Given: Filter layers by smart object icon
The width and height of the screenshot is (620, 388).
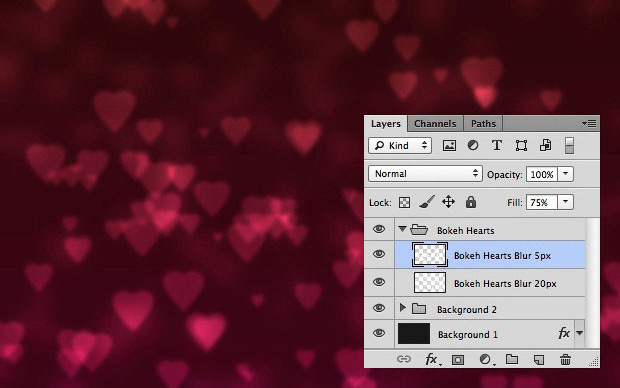Looking at the screenshot, I should click(x=546, y=146).
